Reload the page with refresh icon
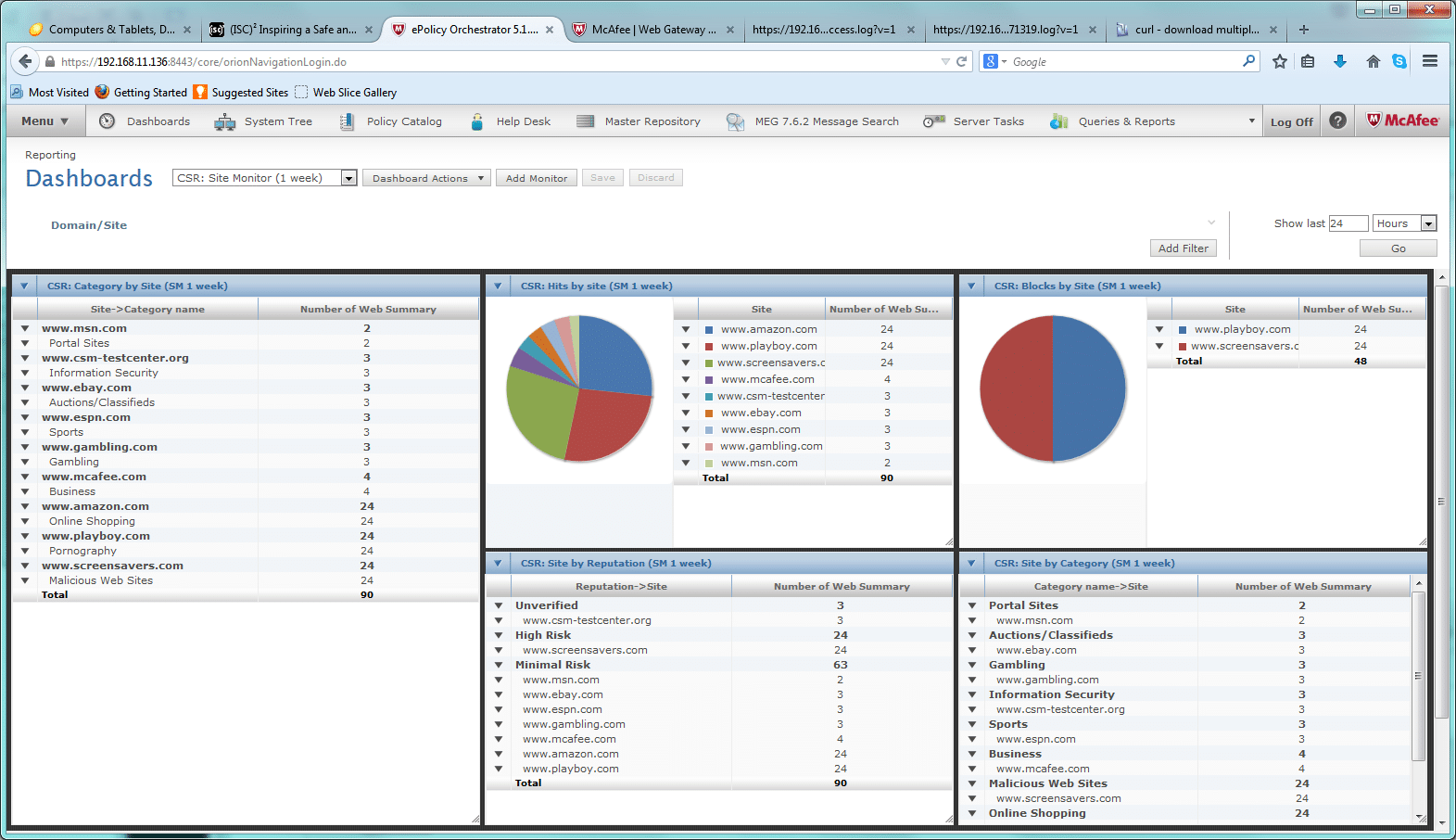The height and width of the screenshot is (840, 1456). [962, 61]
